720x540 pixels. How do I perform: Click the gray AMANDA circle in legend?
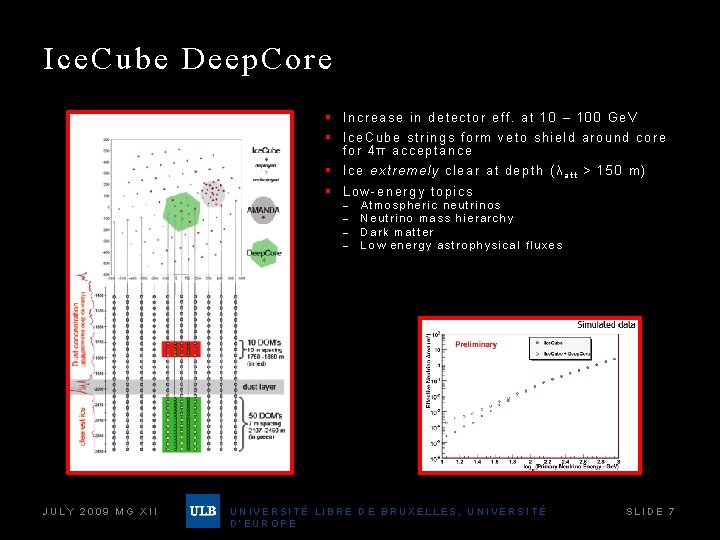264,210
